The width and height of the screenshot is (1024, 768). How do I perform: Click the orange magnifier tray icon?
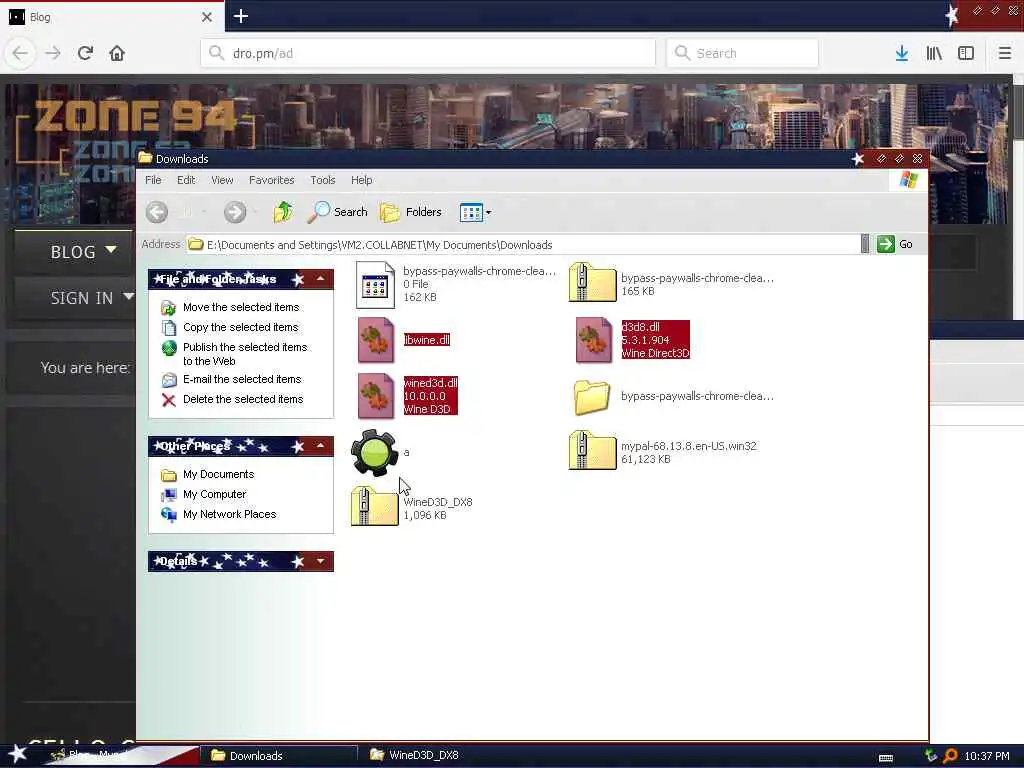950,756
